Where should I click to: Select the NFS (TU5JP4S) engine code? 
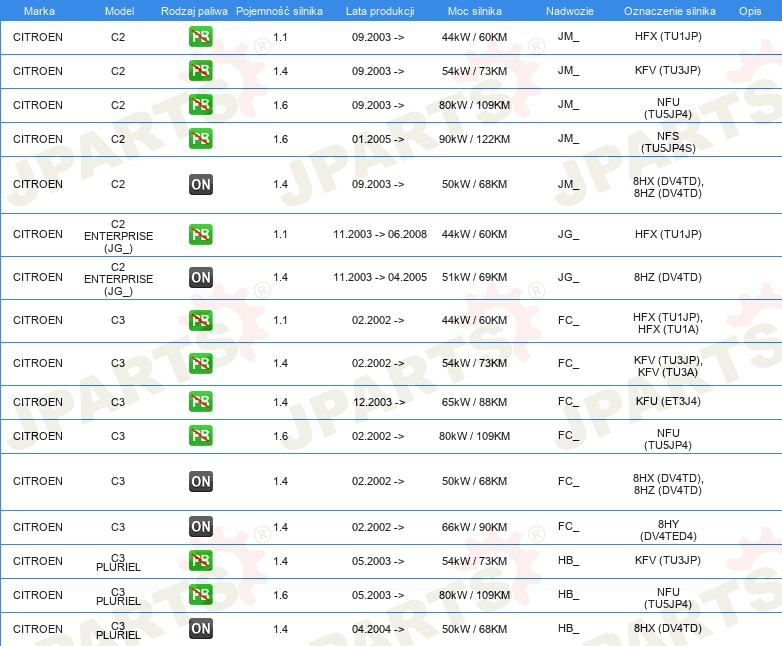point(668,142)
